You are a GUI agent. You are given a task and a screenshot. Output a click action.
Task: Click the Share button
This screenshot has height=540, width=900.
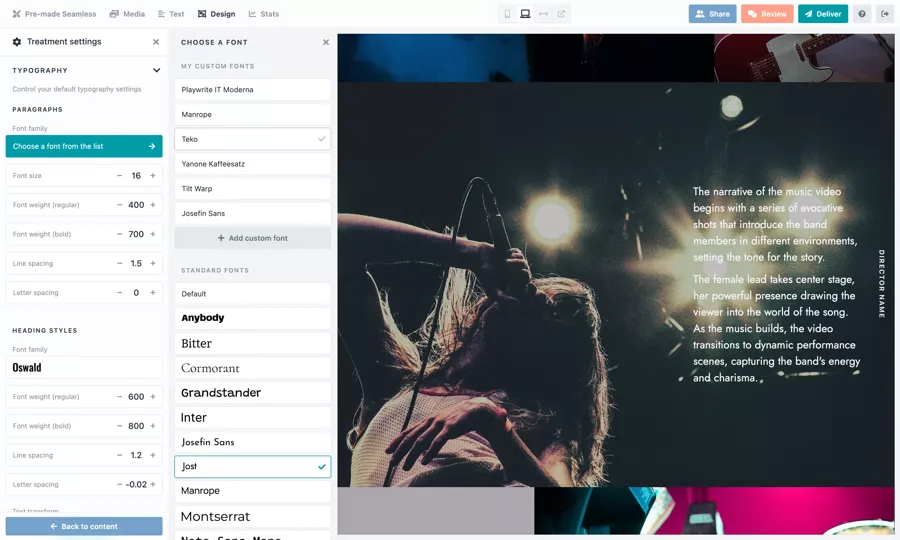[712, 14]
